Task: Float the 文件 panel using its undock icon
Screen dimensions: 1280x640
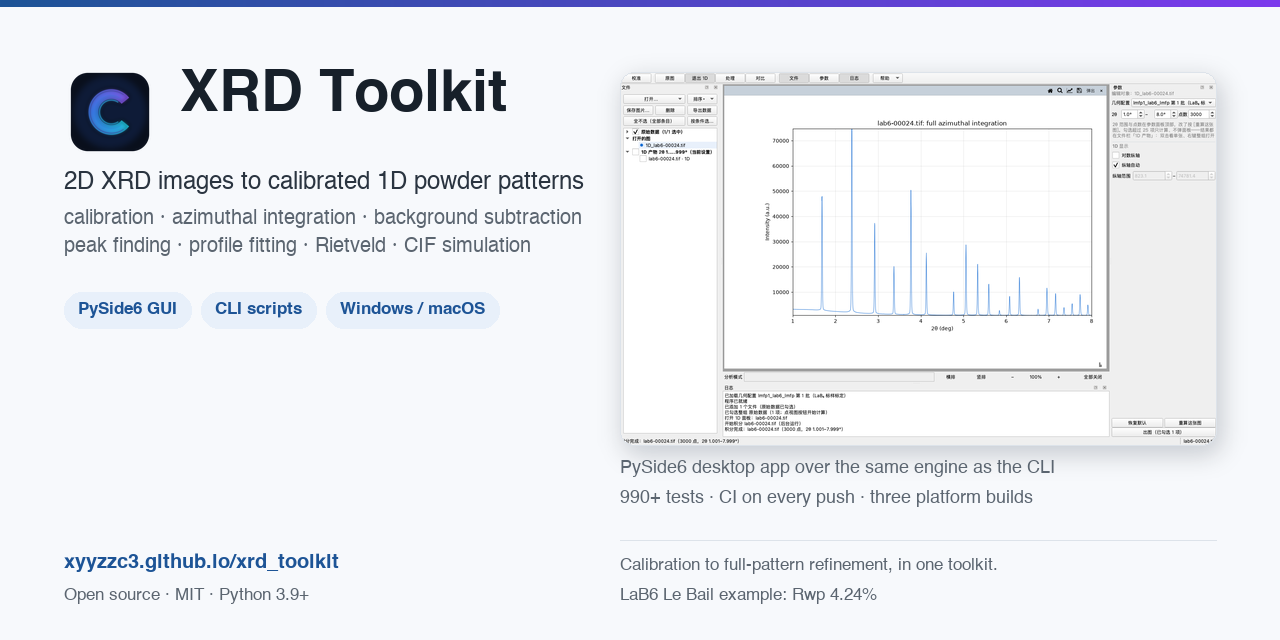Action: click(x=707, y=87)
